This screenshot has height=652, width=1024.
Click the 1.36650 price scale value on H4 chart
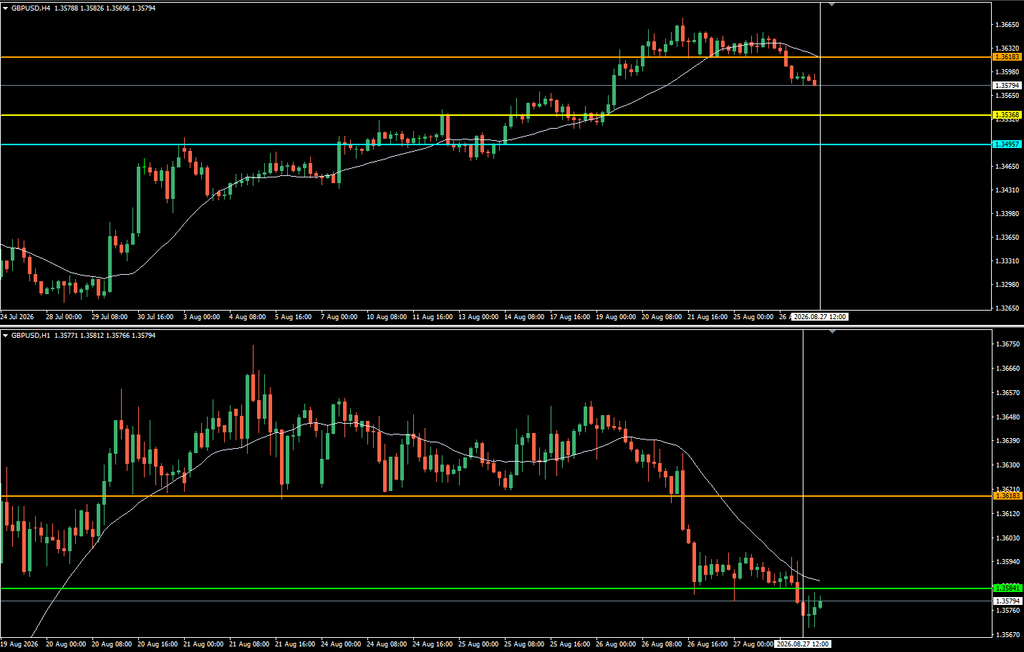[1006, 25]
